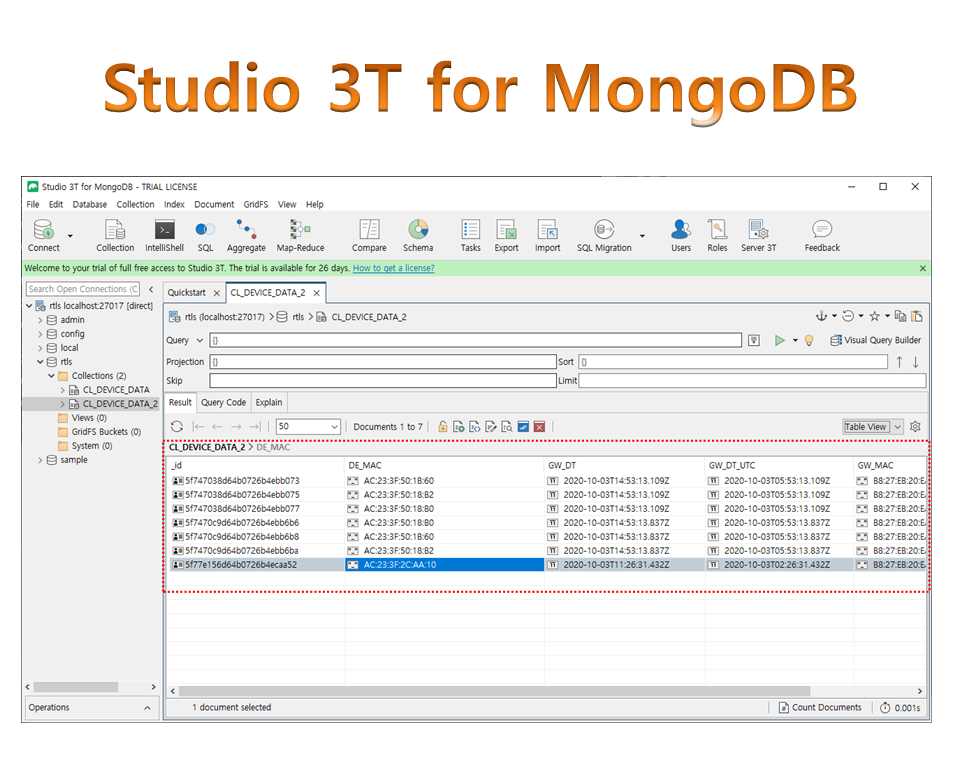Screen dimensions: 972x765
Task: Click sort descending down arrow
Action: [x=916, y=362]
